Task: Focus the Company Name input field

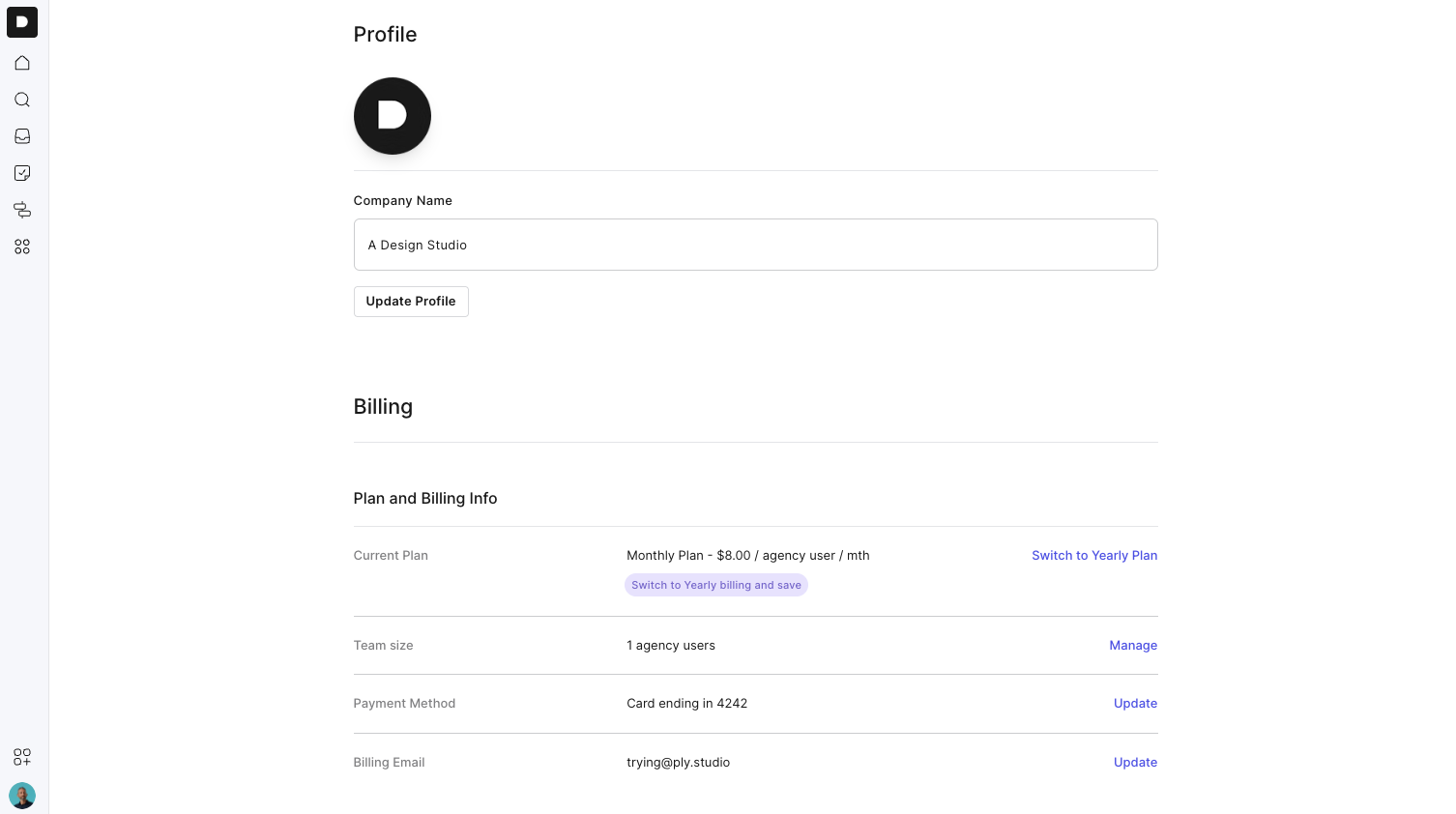Action: coord(755,245)
